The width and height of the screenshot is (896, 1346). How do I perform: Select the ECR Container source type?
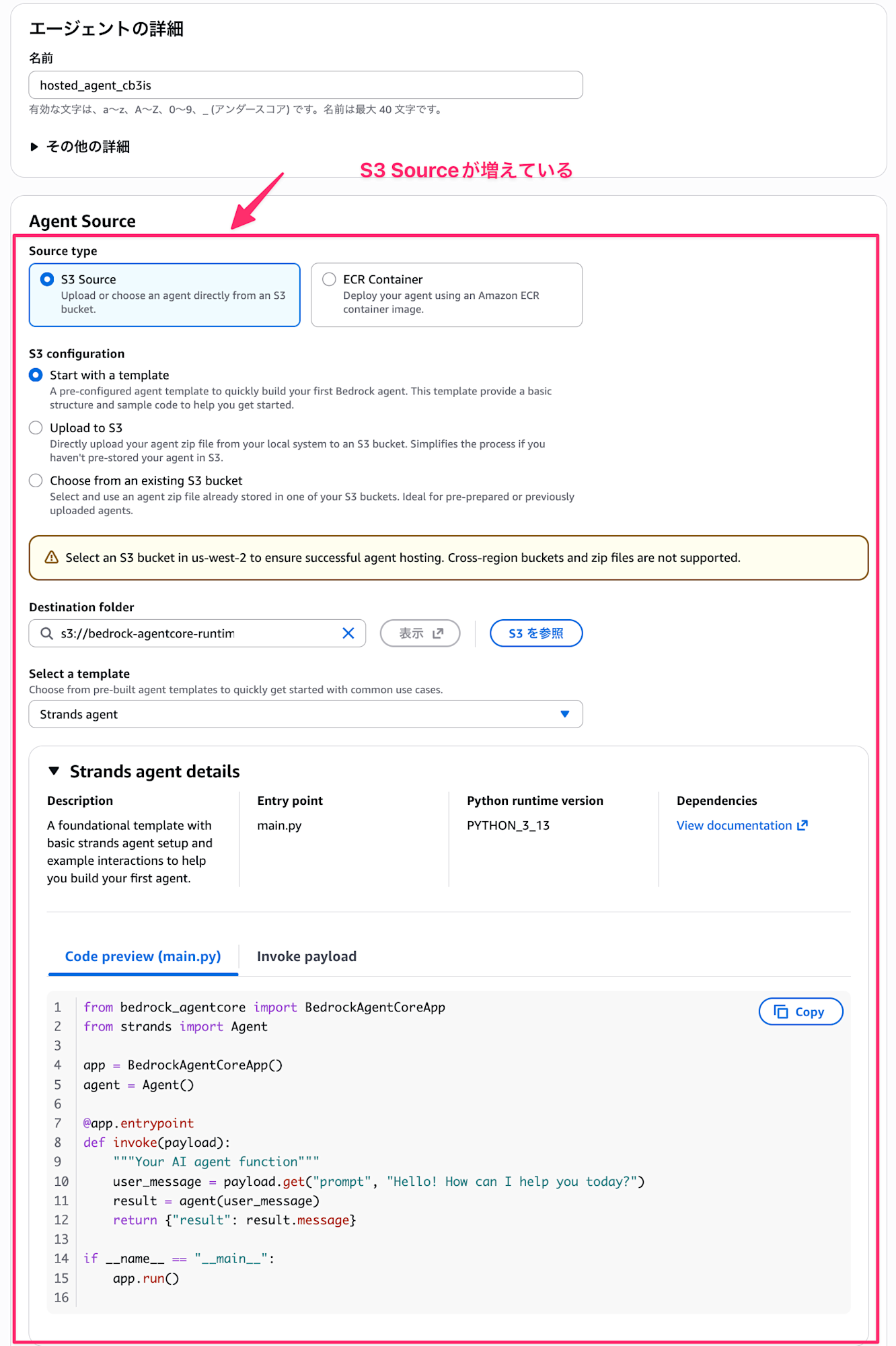point(329,279)
